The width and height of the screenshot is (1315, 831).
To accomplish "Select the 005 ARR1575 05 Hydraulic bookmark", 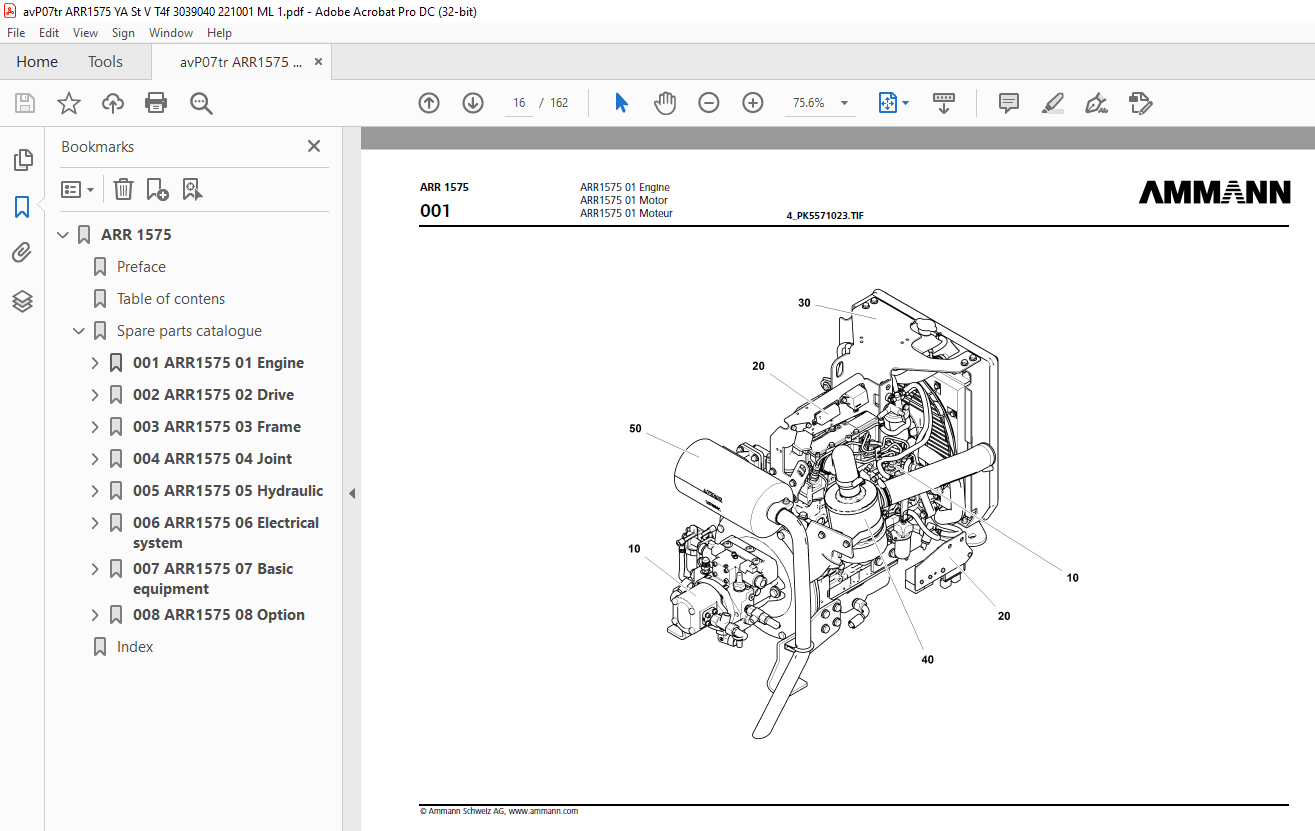I will [228, 491].
